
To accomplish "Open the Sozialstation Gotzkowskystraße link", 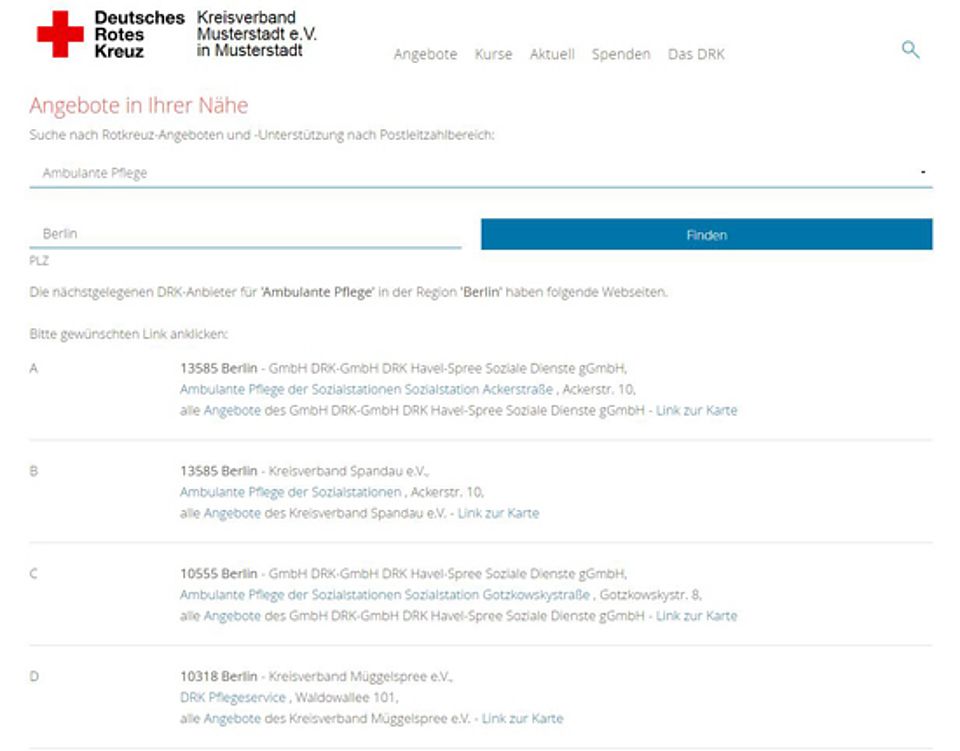I will click(385, 595).
